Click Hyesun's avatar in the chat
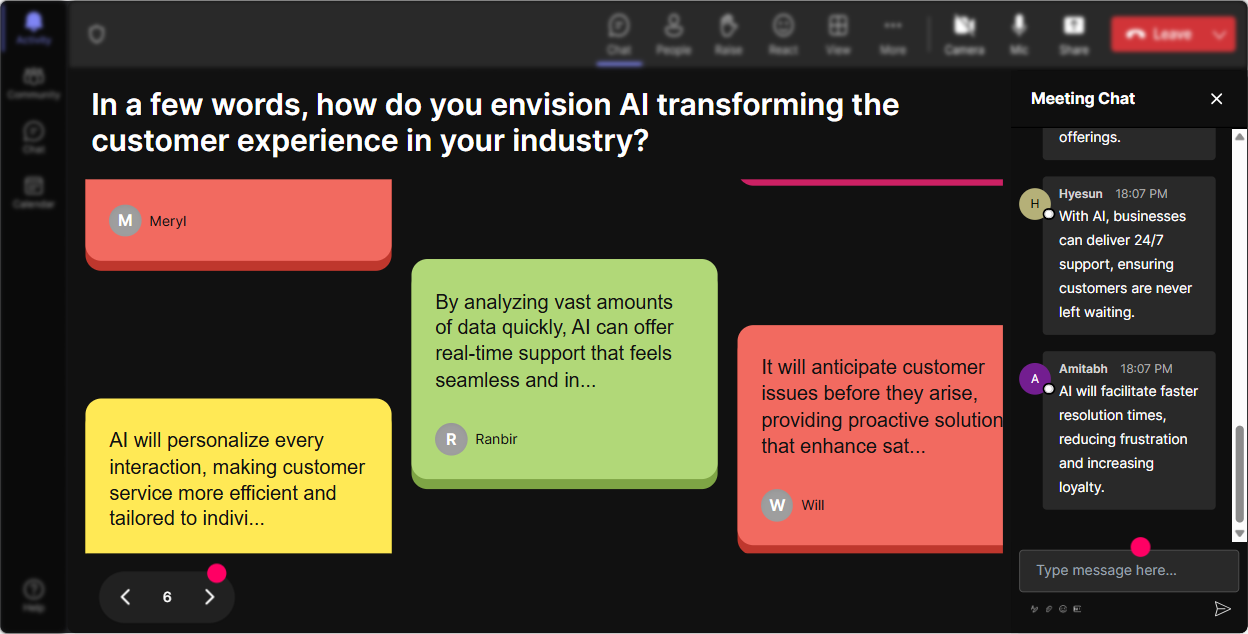 pos(1035,204)
